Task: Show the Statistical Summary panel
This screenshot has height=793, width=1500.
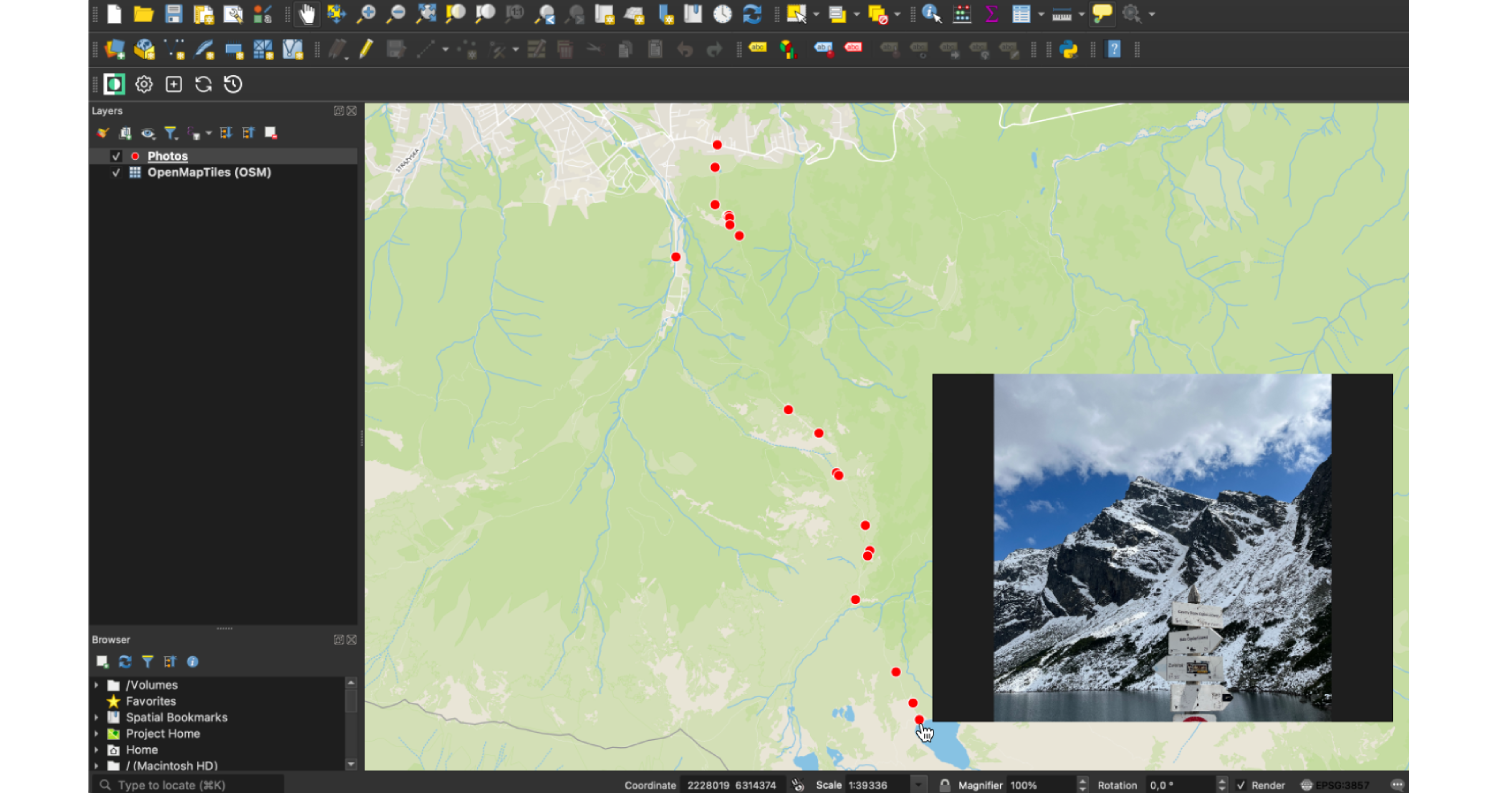Action: pyautogui.click(x=992, y=13)
